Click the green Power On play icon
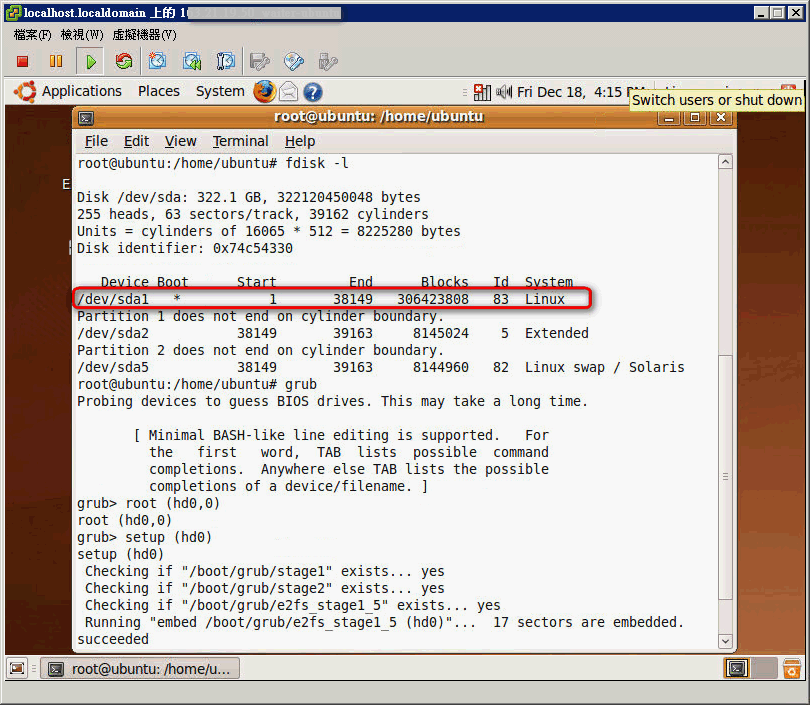Viewport: 810px width, 705px height. tap(90, 61)
